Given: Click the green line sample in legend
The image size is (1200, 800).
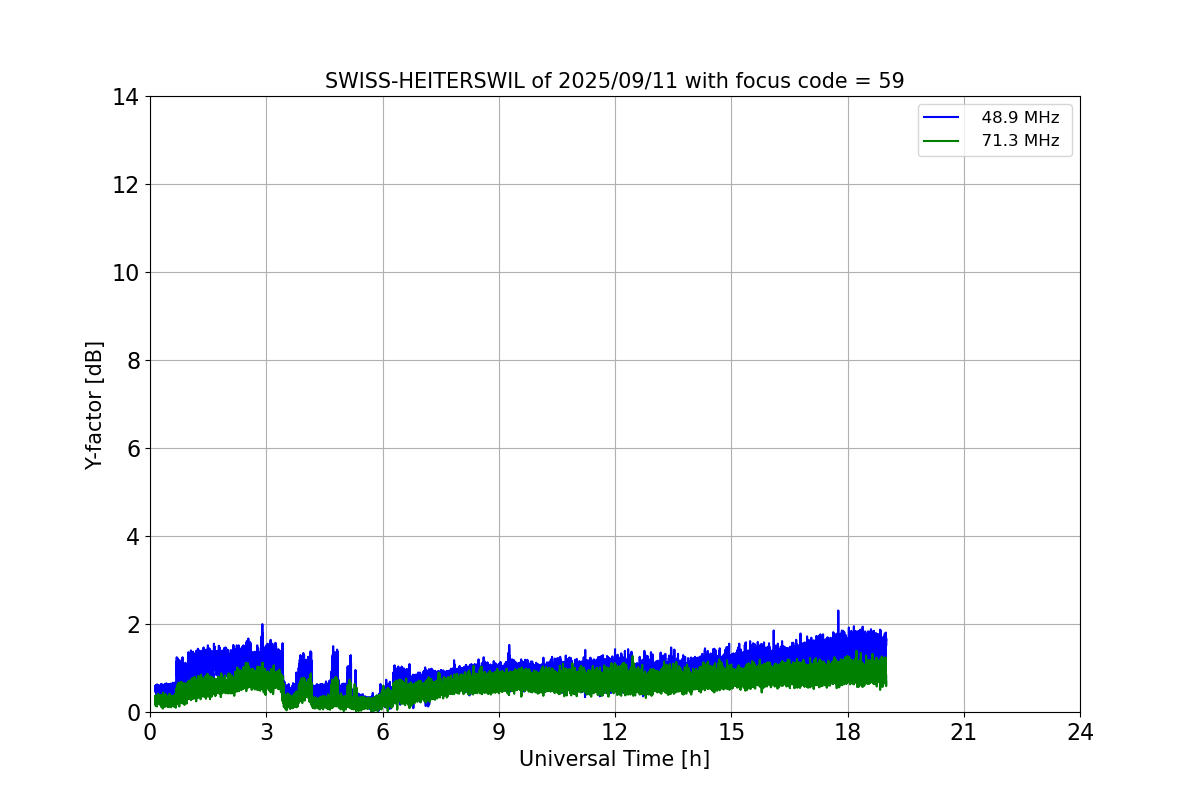Looking at the screenshot, I should click(941, 141).
